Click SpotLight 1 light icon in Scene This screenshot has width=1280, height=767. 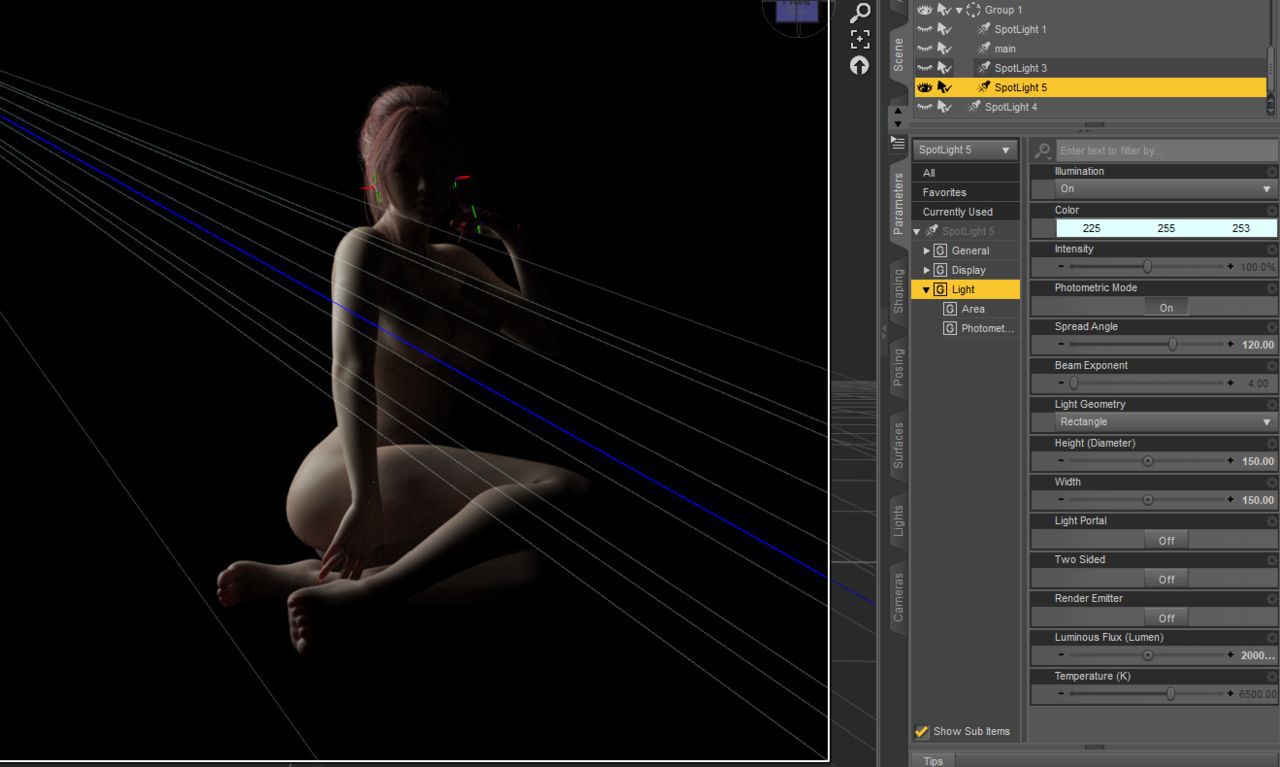click(984, 29)
